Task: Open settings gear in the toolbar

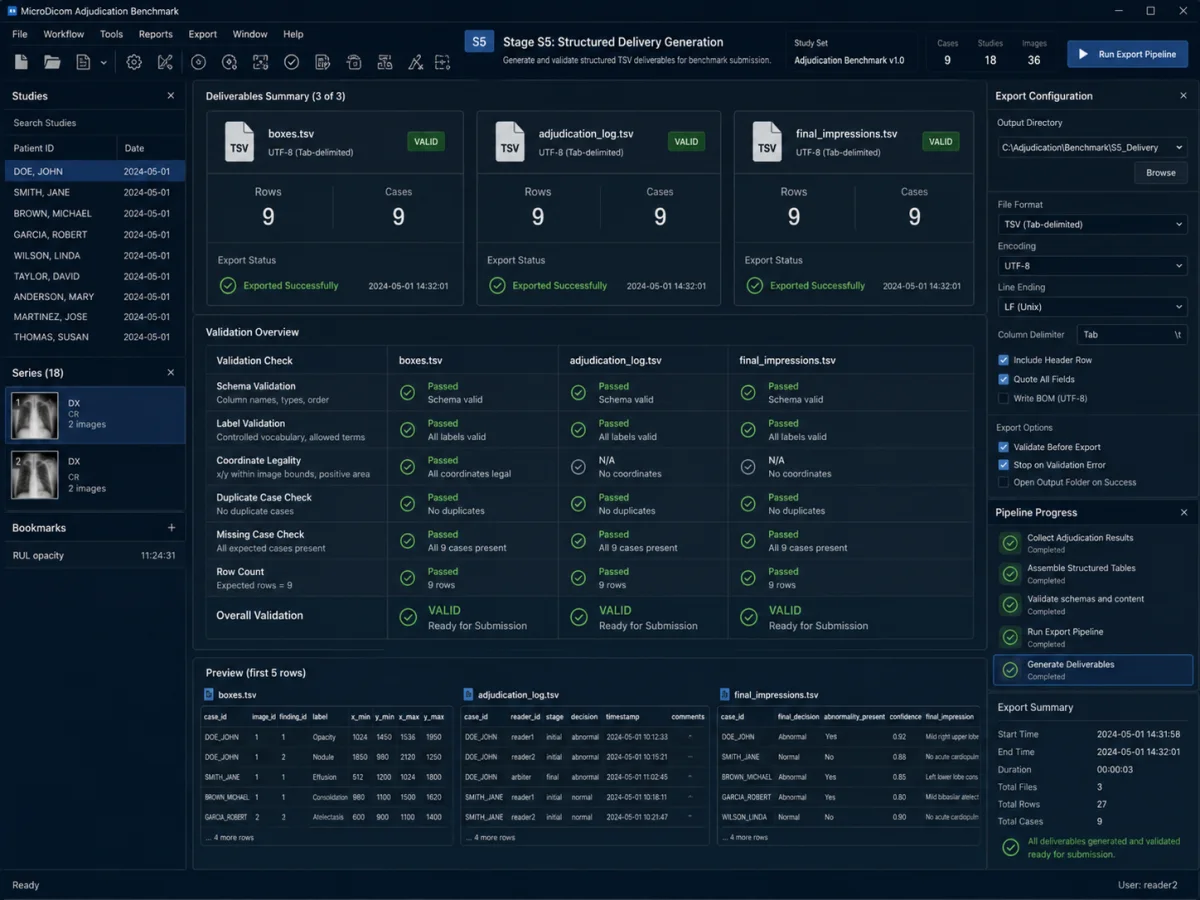Action: click(x=134, y=62)
